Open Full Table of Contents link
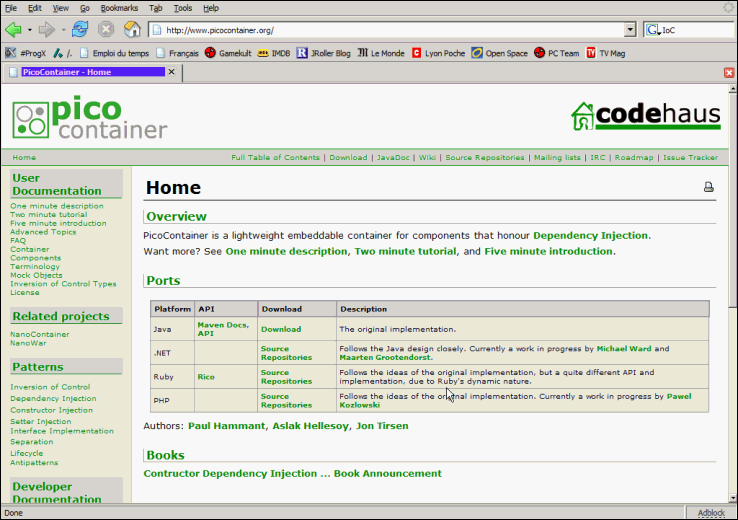 click(x=275, y=158)
